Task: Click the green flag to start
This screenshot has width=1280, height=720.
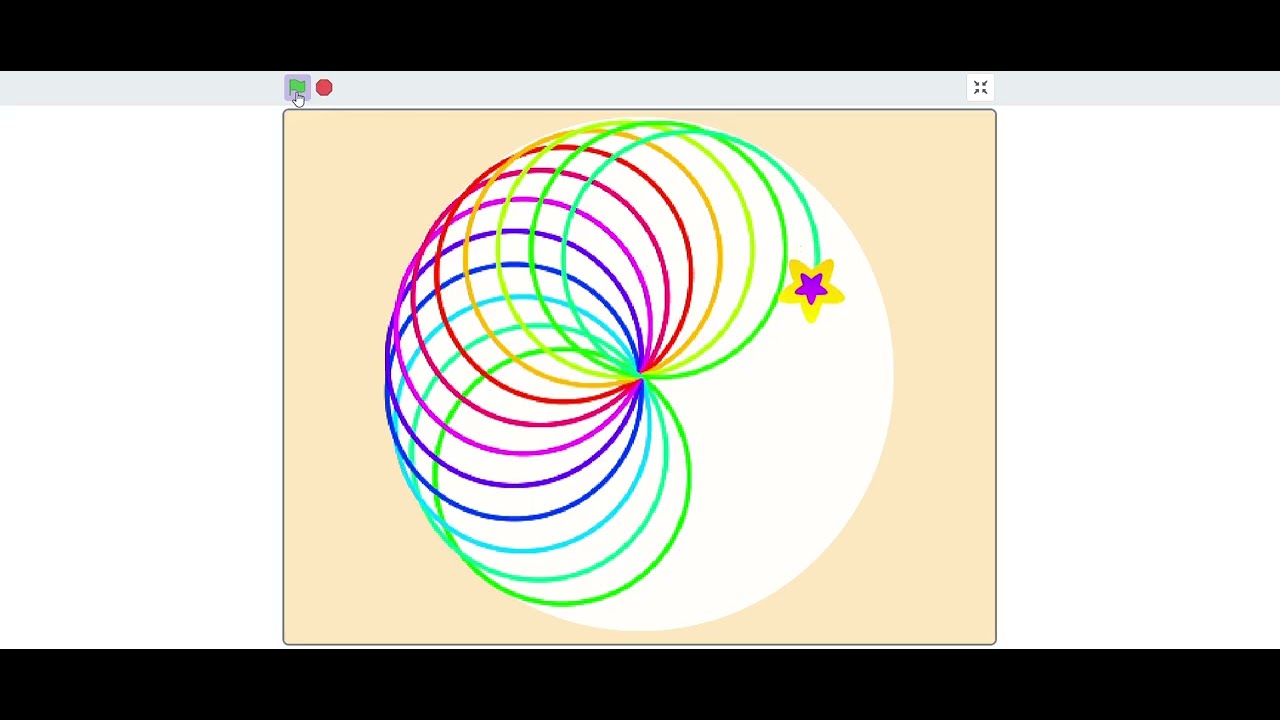Action: [297, 88]
